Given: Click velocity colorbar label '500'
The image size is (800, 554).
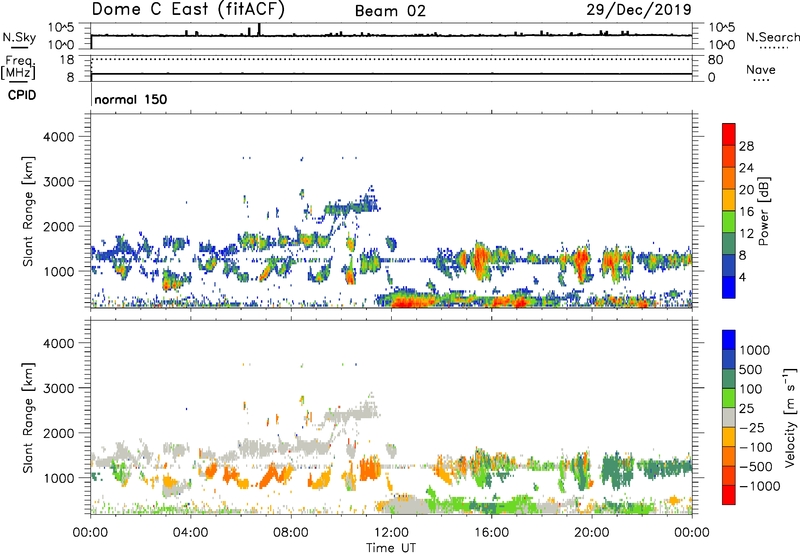Looking at the screenshot, I should click(x=751, y=370).
